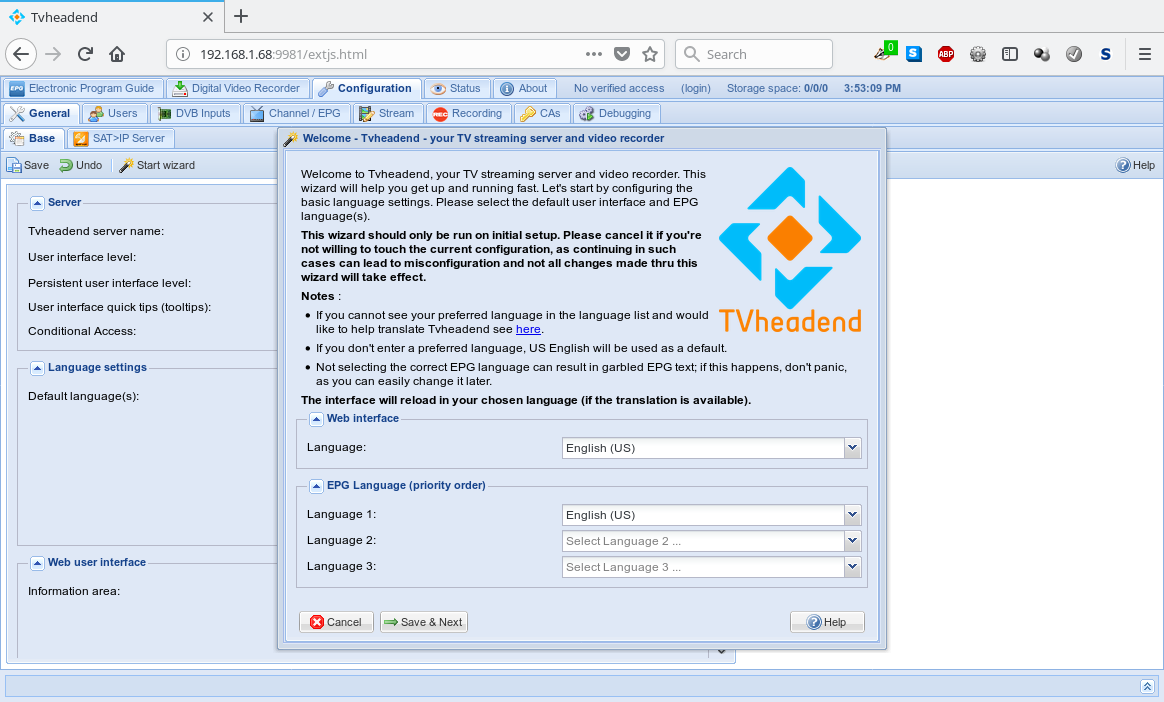The width and height of the screenshot is (1164, 702).
Task: Collapse the Server section
Action: click(37, 203)
